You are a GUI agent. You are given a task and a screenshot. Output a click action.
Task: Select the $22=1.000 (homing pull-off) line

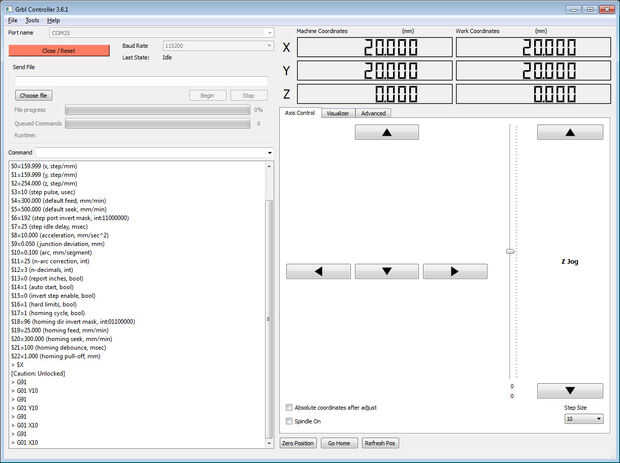[x=56, y=356]
